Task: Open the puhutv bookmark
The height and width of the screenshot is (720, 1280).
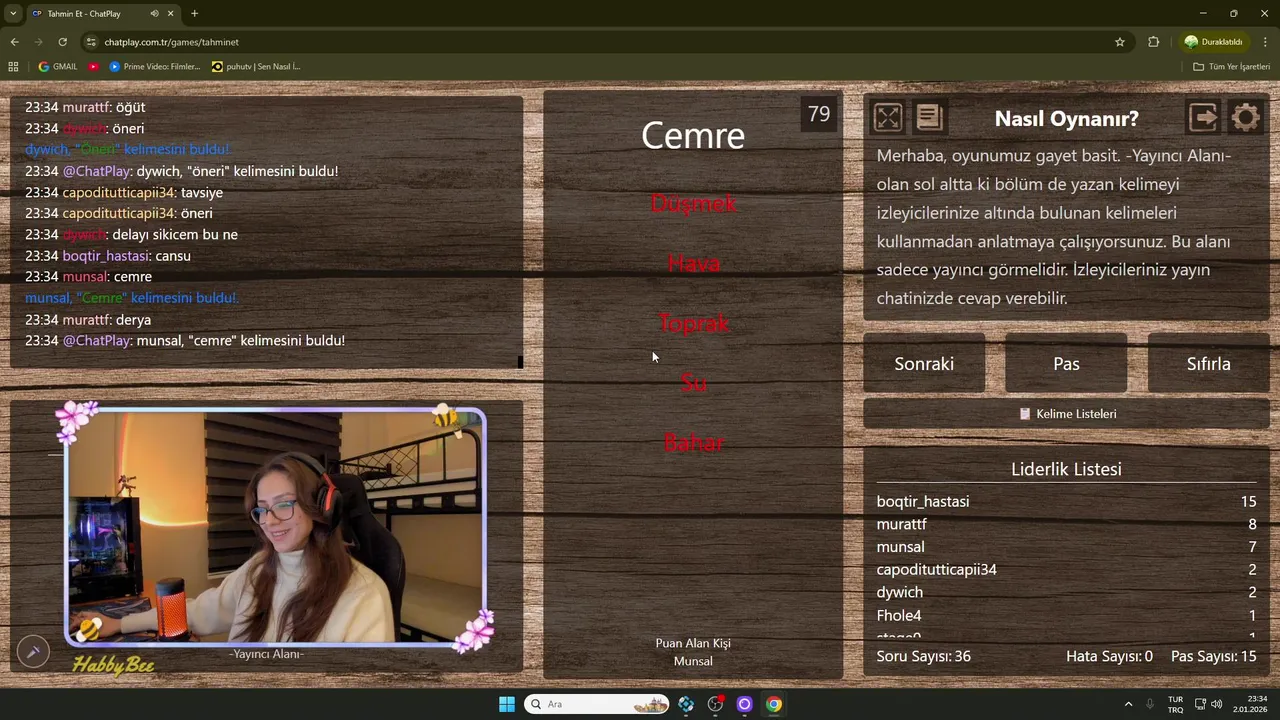Action: [x=256, y=66]
